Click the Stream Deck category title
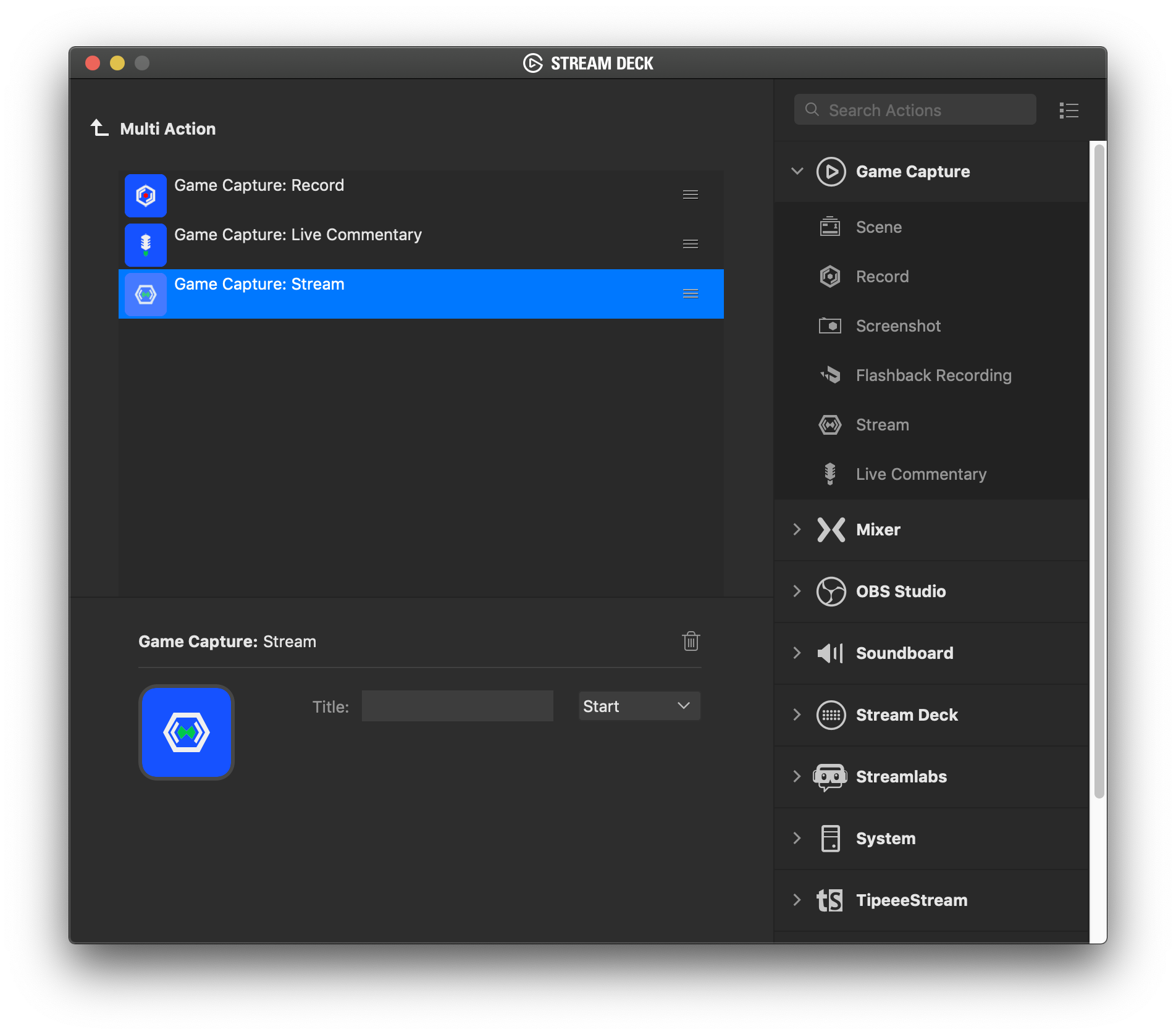1176x1035 pixels. point(907,715)
